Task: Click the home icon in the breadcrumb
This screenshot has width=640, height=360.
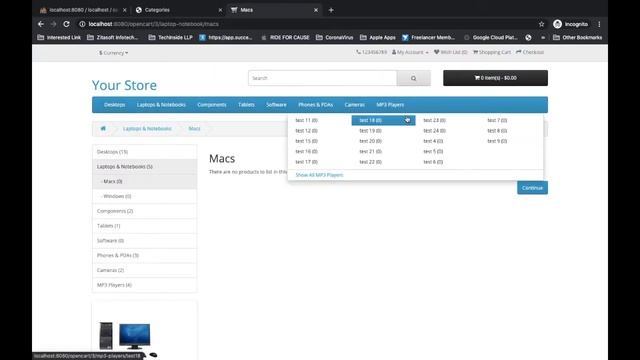Action: click(x=103, y=128)
